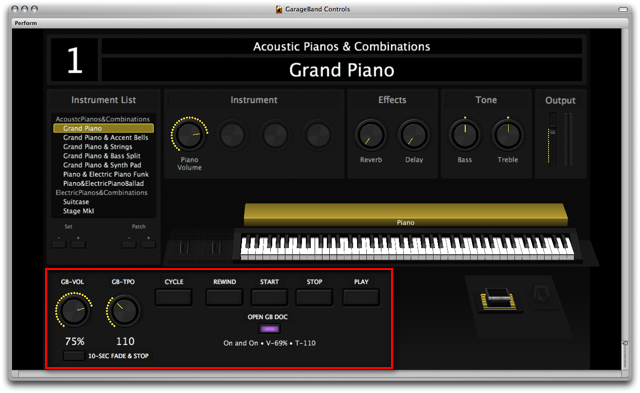The height and width of the screenshot is (393, 640).
Task: Toggle the 10-SEC FADE & STOP button
Action: coord(74,355)
